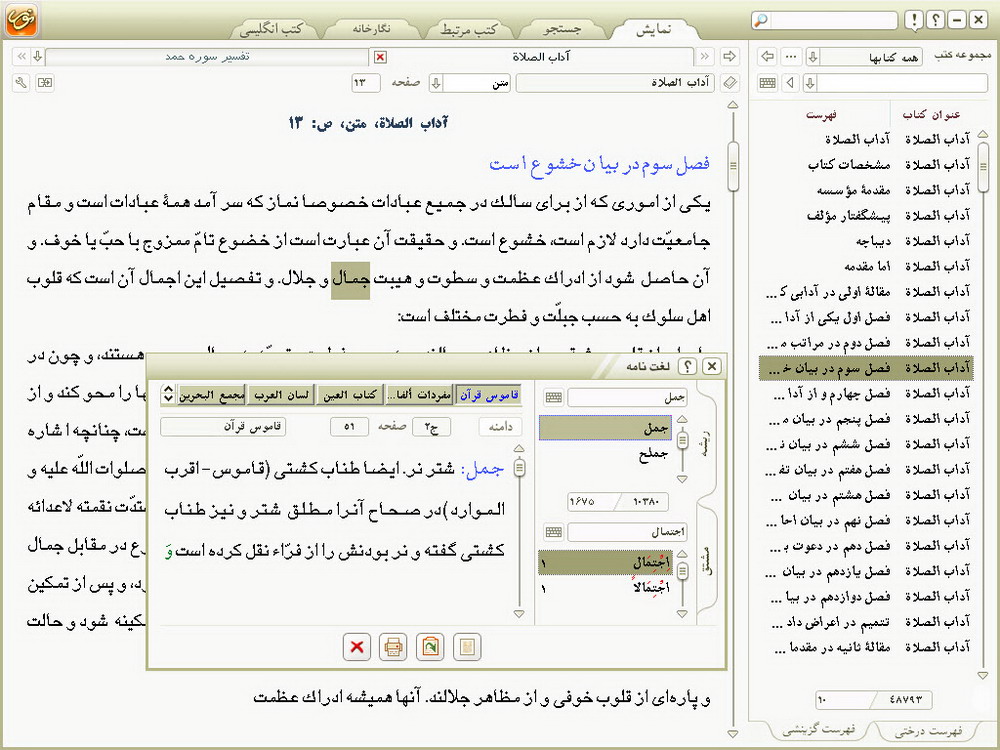Click the page icon at the dictionary bottom
Viewport: 1000px width, 750px height.
pyautogui.click(x=467, y=647)
